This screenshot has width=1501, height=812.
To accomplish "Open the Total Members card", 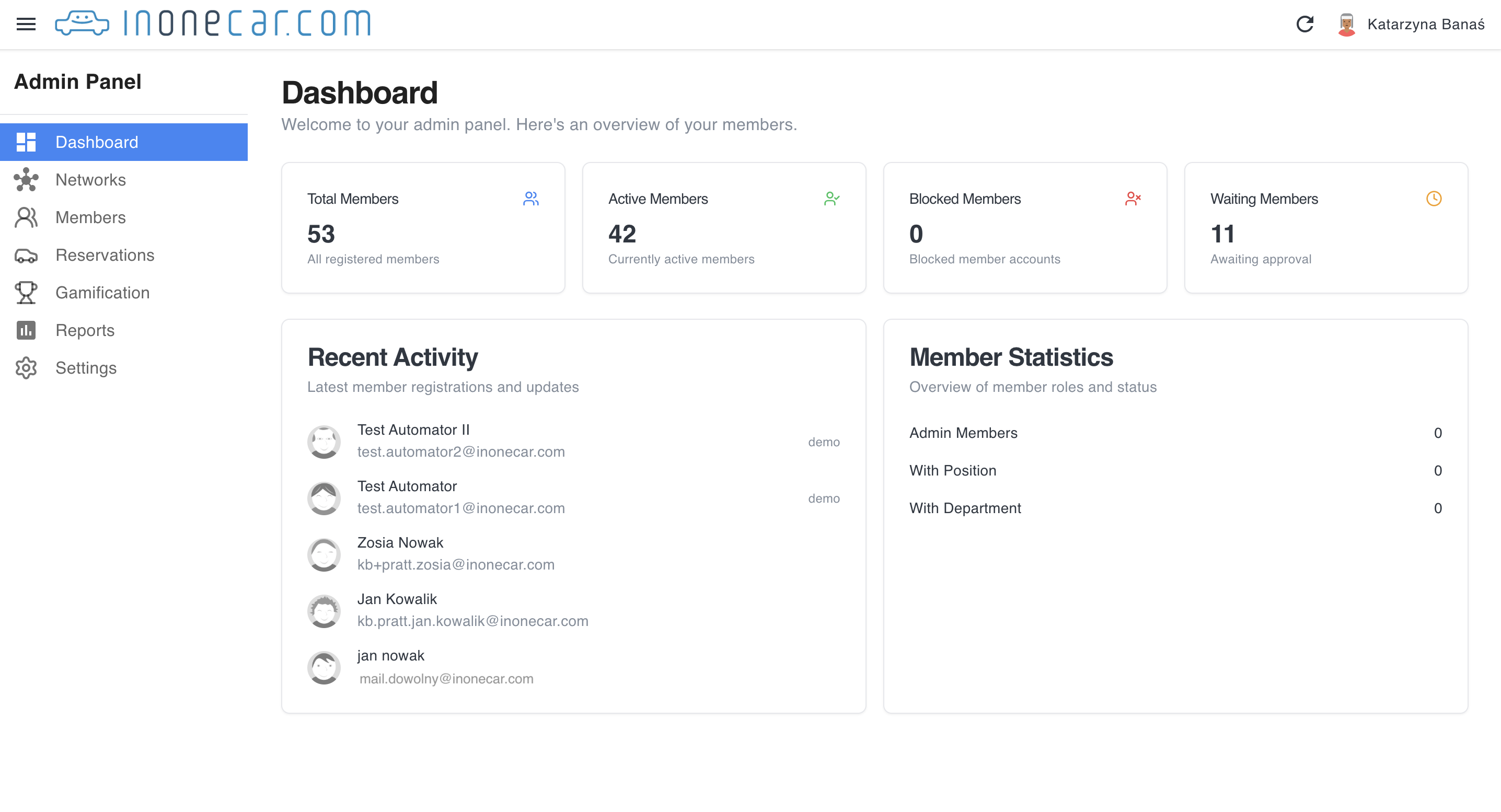I will pos(423,228).
